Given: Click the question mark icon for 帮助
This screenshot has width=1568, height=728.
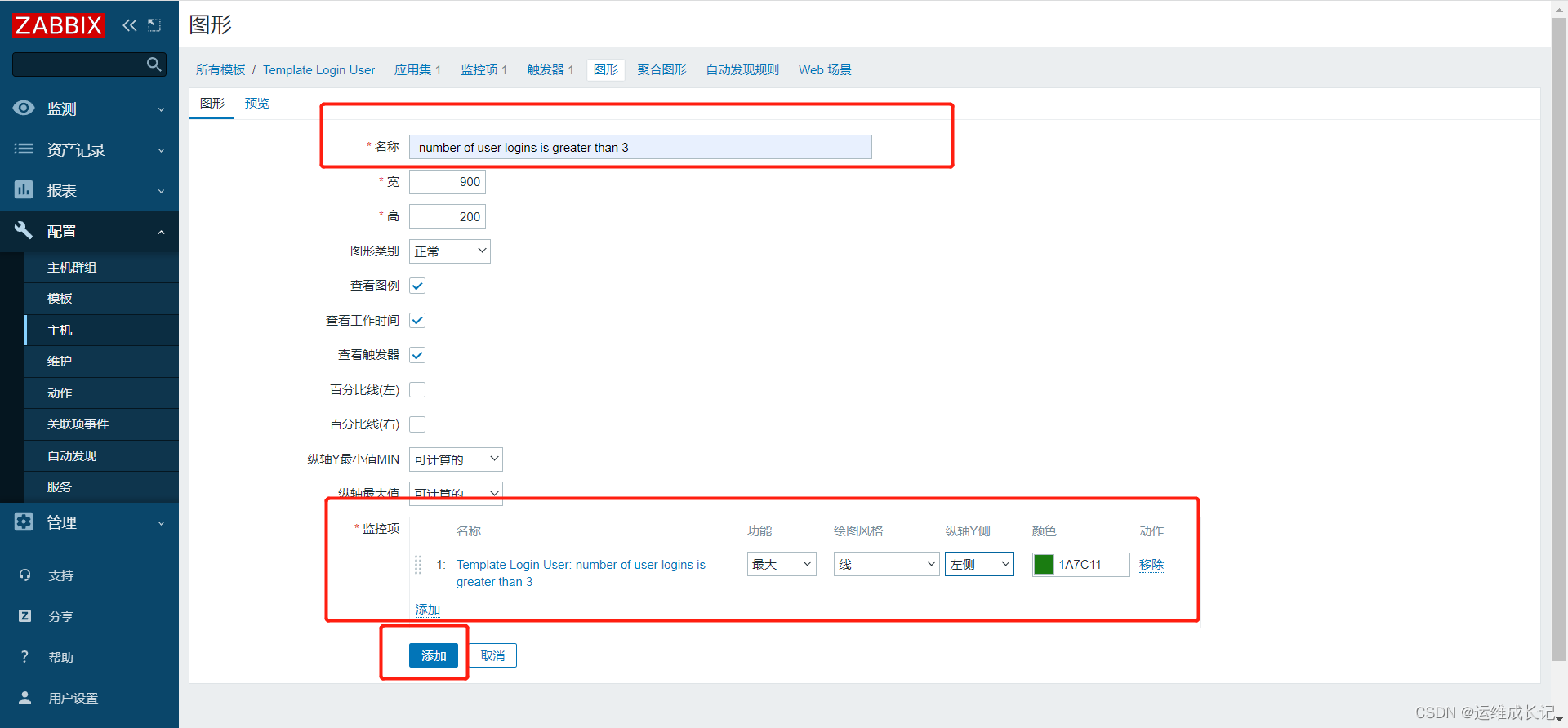Looking at the screenshot, I should tap(24, 656).
